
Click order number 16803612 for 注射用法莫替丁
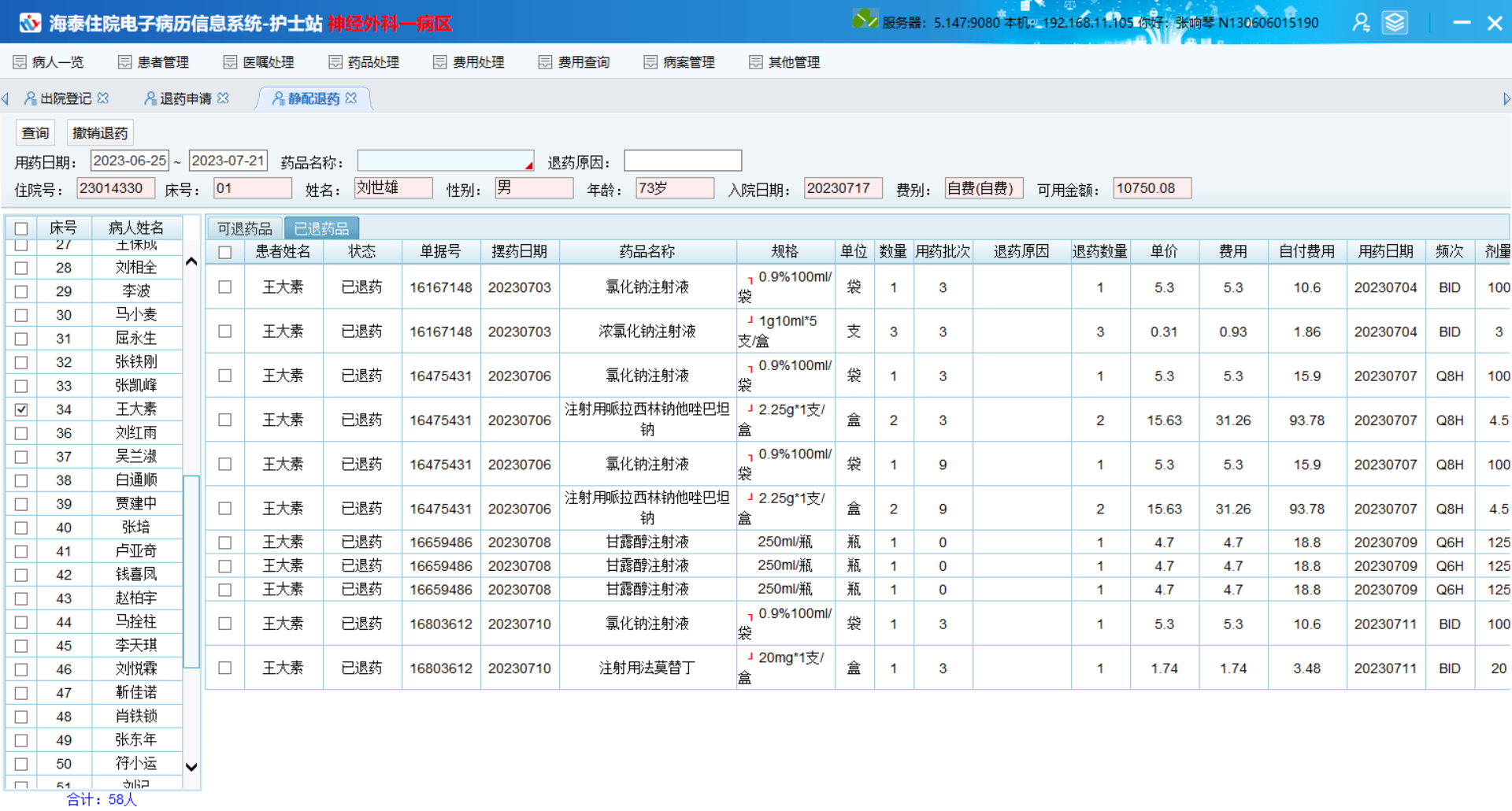[x=441, y=668]
